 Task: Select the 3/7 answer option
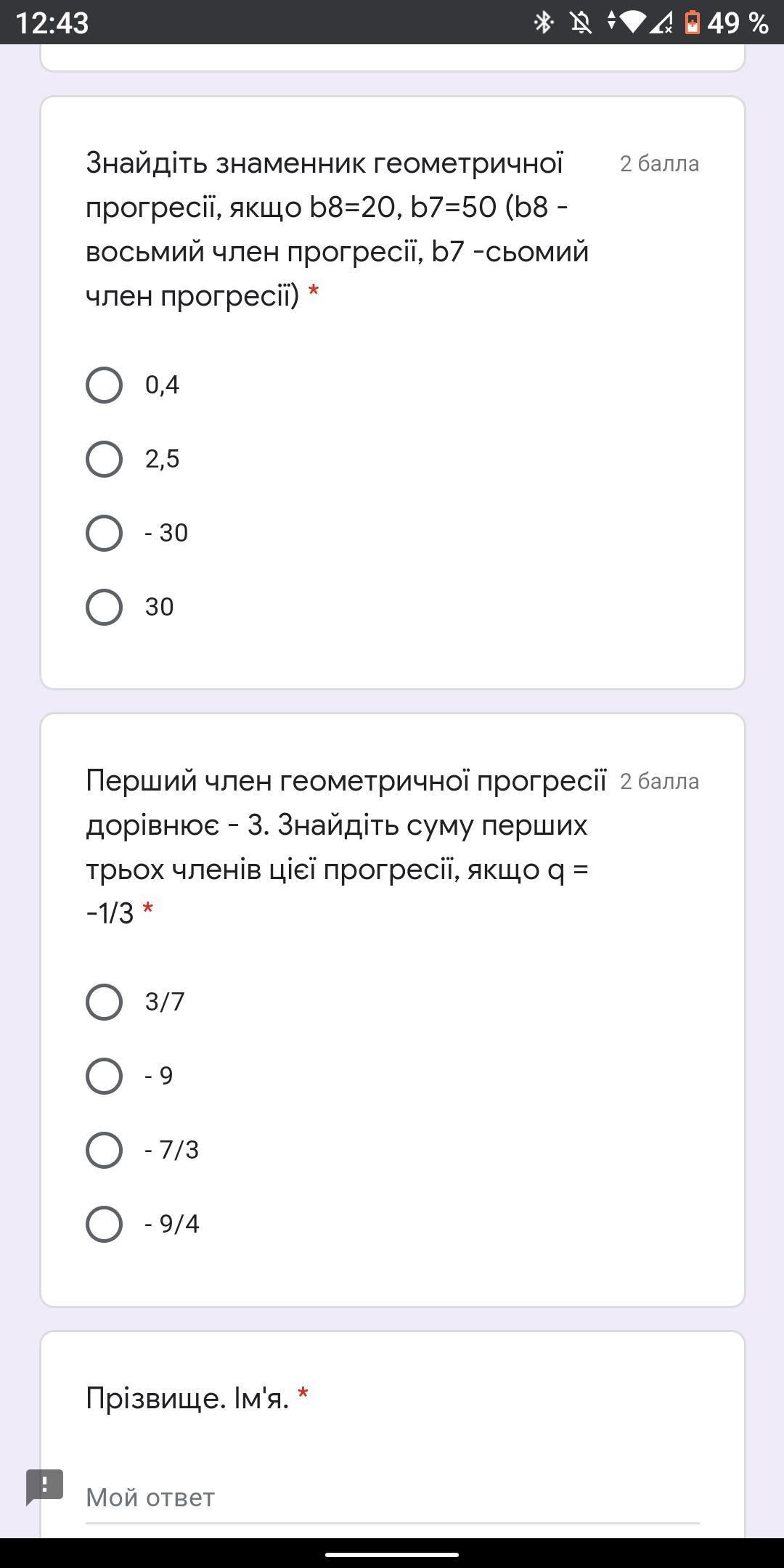point(104,1002)
